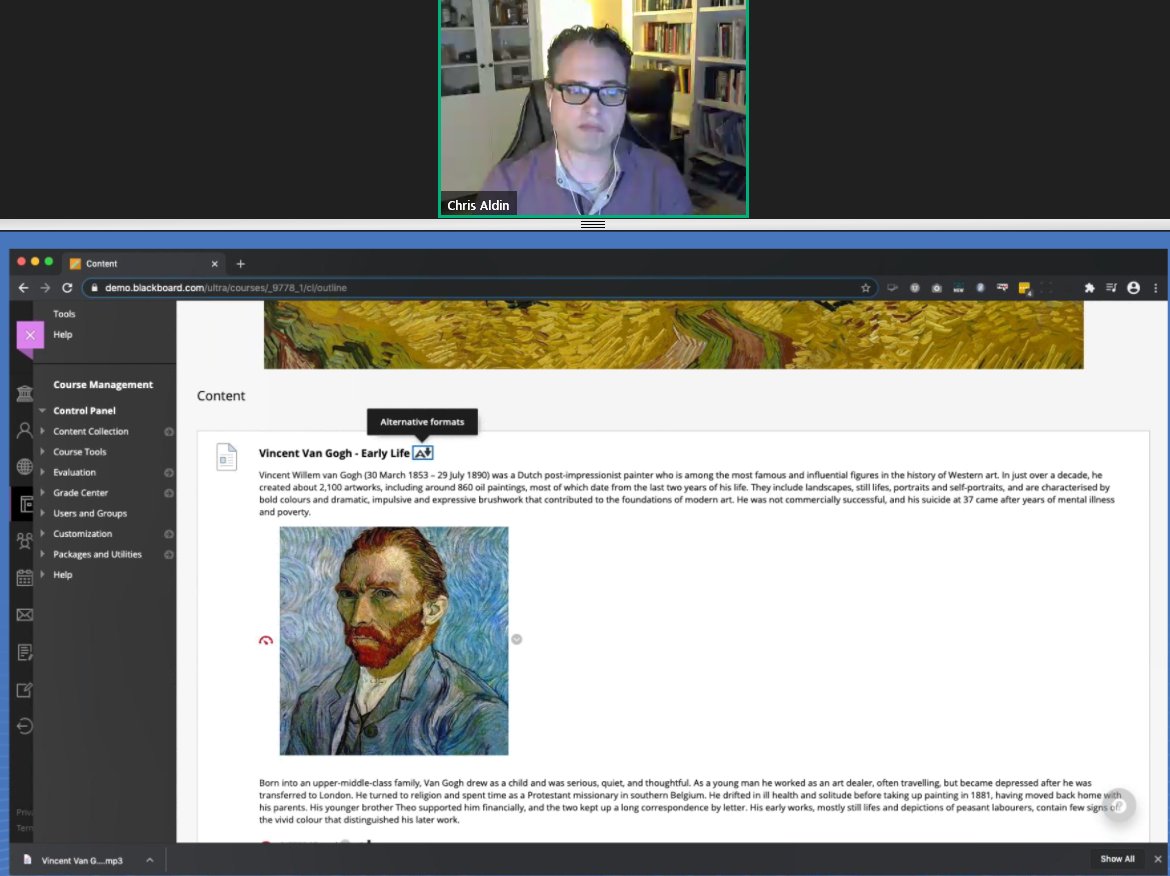The image size is (1170, 876).
Task: Open the organizations groups icon
Action: point(23,541)
